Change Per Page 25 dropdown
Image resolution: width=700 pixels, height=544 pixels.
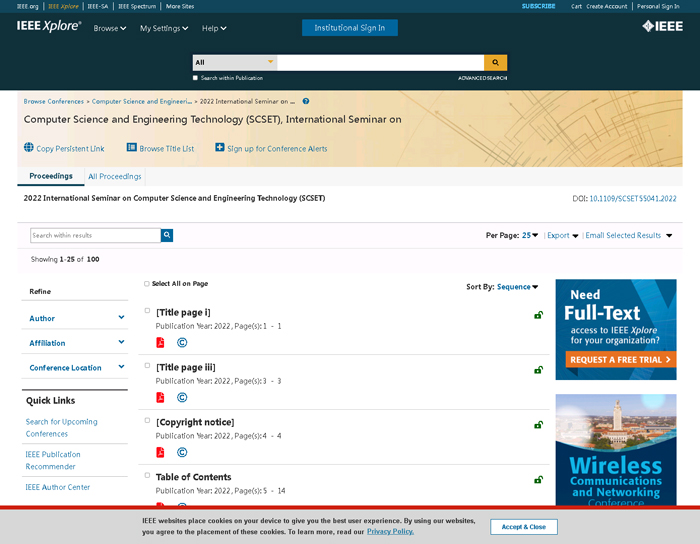coord(530,235)
